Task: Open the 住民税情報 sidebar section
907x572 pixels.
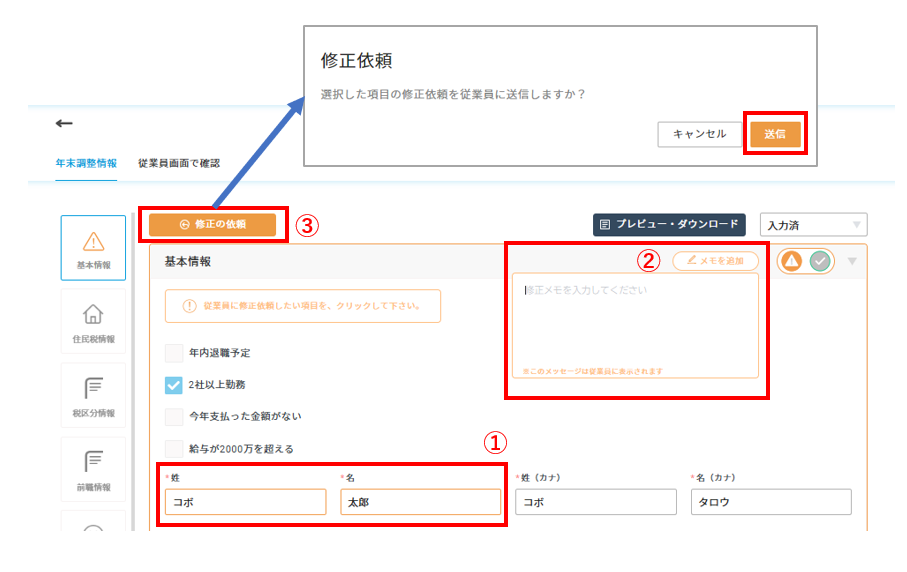Action: pos(93,322)
